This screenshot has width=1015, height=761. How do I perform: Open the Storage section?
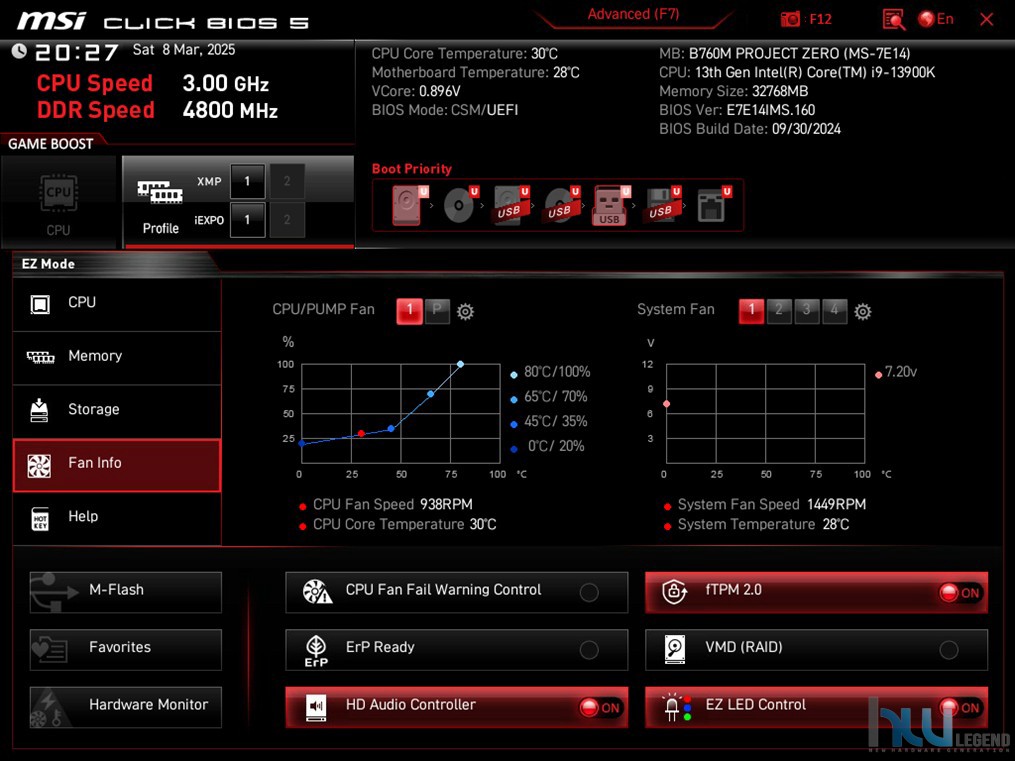click(x=117, y=410)
